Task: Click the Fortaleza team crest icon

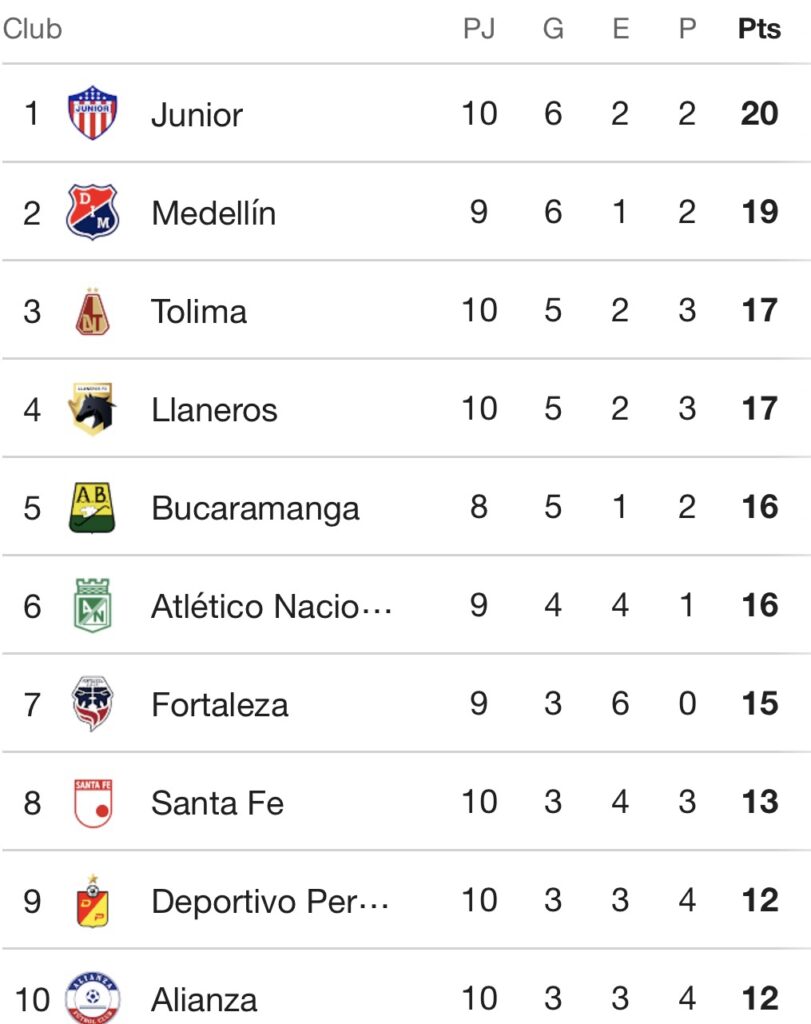Action: (x=92, y=704)
